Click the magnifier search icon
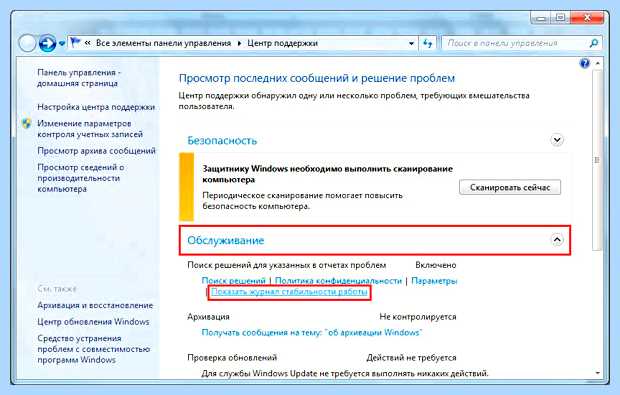 pyautogui.click(x=594, y=43)
